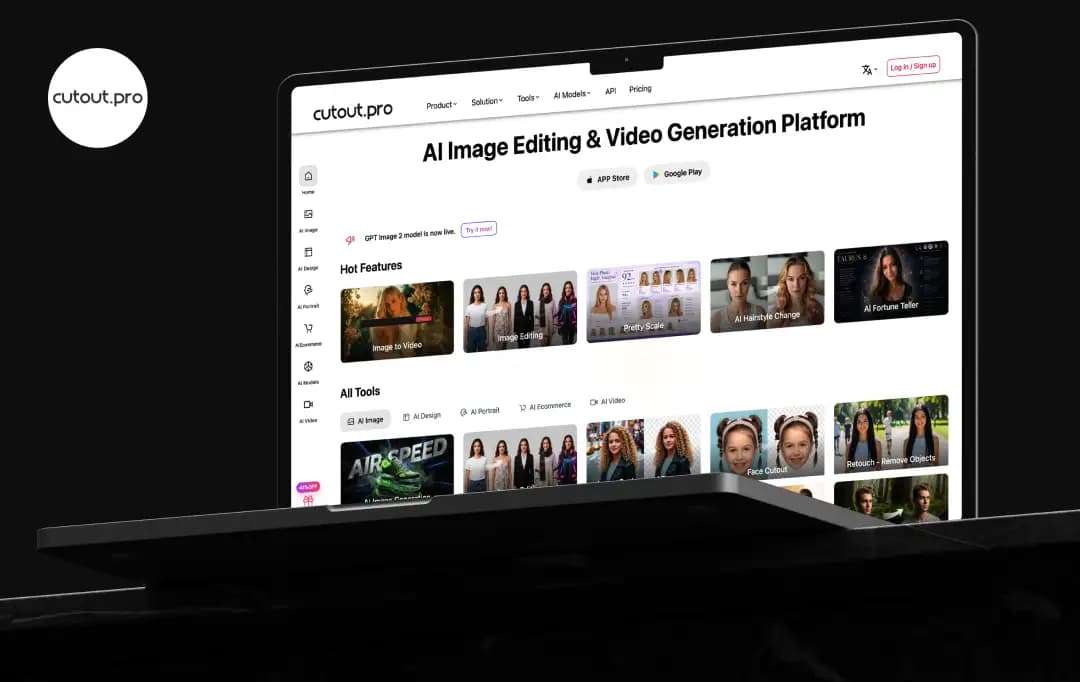
Task: Click the Google Play download button
Action: [677, 173]
